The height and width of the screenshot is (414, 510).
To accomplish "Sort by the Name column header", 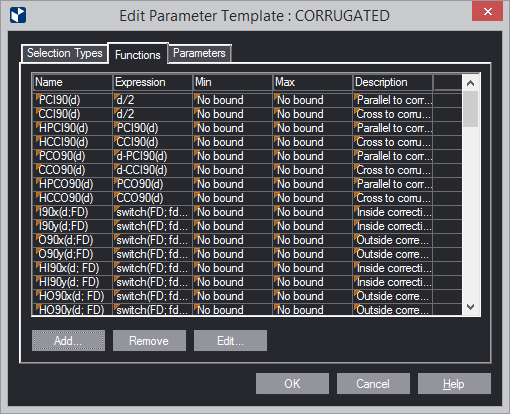I will click(x=73, y=82).
